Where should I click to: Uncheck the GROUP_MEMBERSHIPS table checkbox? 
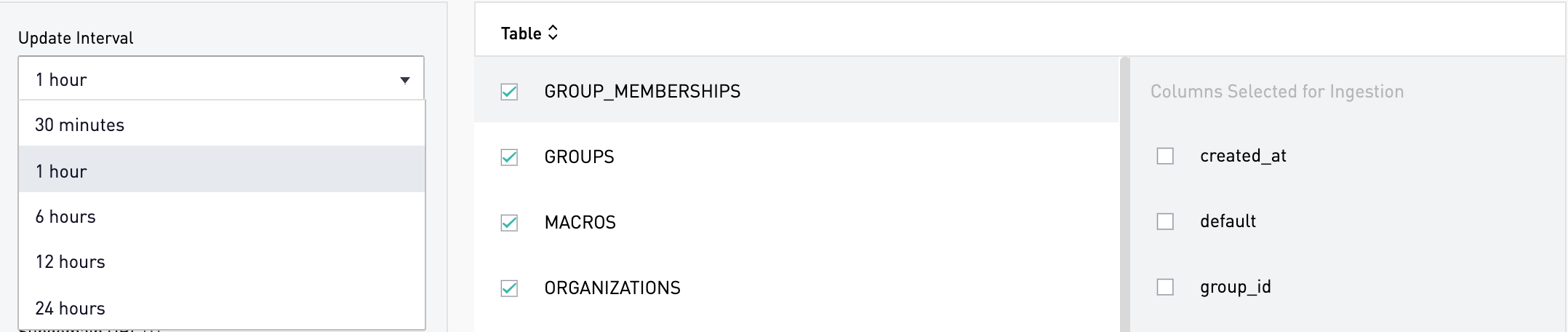pos(509,92)
